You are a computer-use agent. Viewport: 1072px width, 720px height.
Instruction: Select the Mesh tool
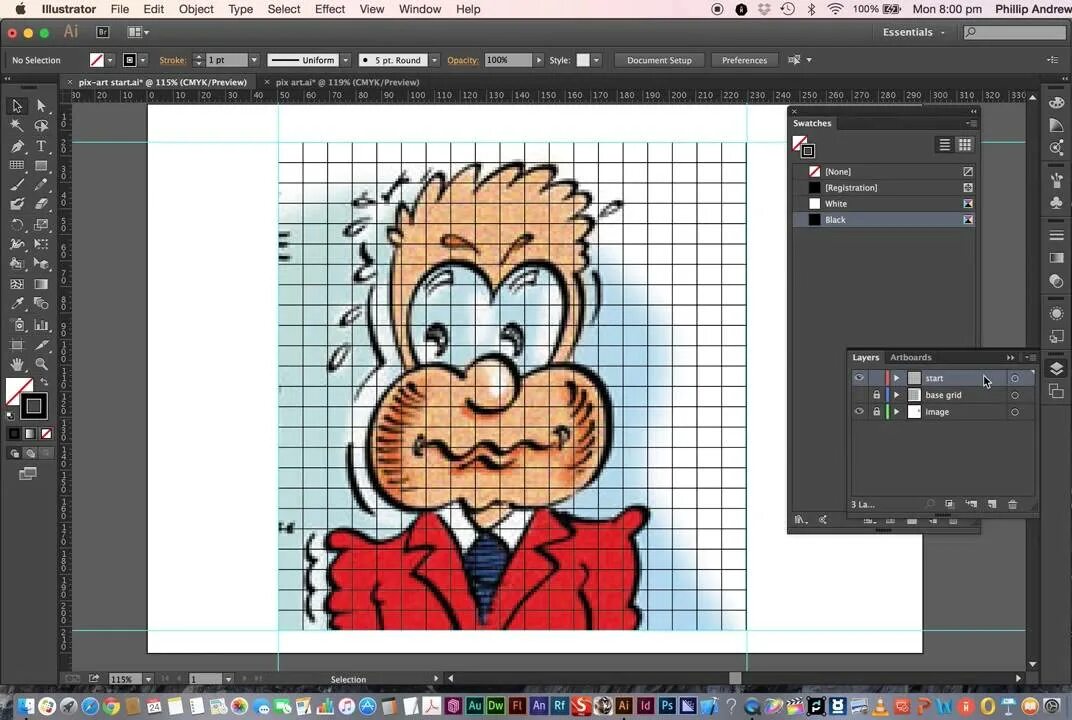pos(17,284)
